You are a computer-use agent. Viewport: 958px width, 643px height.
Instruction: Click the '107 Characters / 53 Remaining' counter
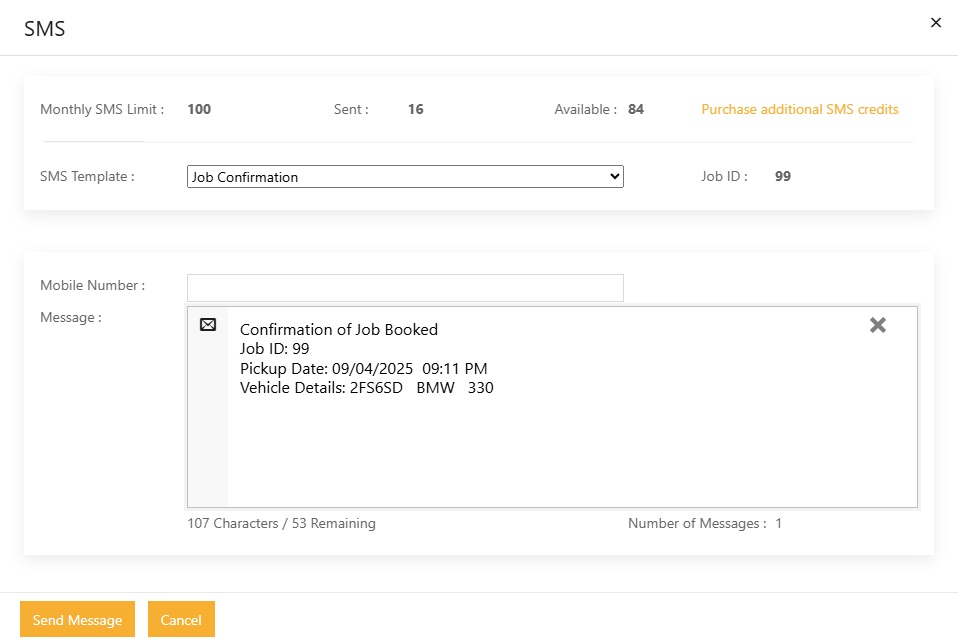[281, 523]
